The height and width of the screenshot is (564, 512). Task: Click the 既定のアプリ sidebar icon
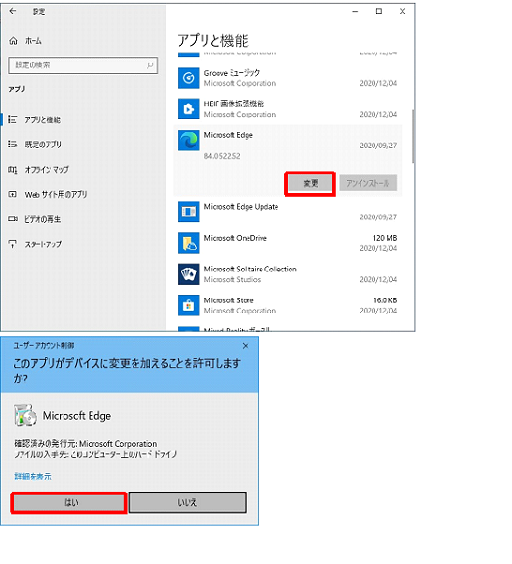pyautogui.click(x=13, y=144)
